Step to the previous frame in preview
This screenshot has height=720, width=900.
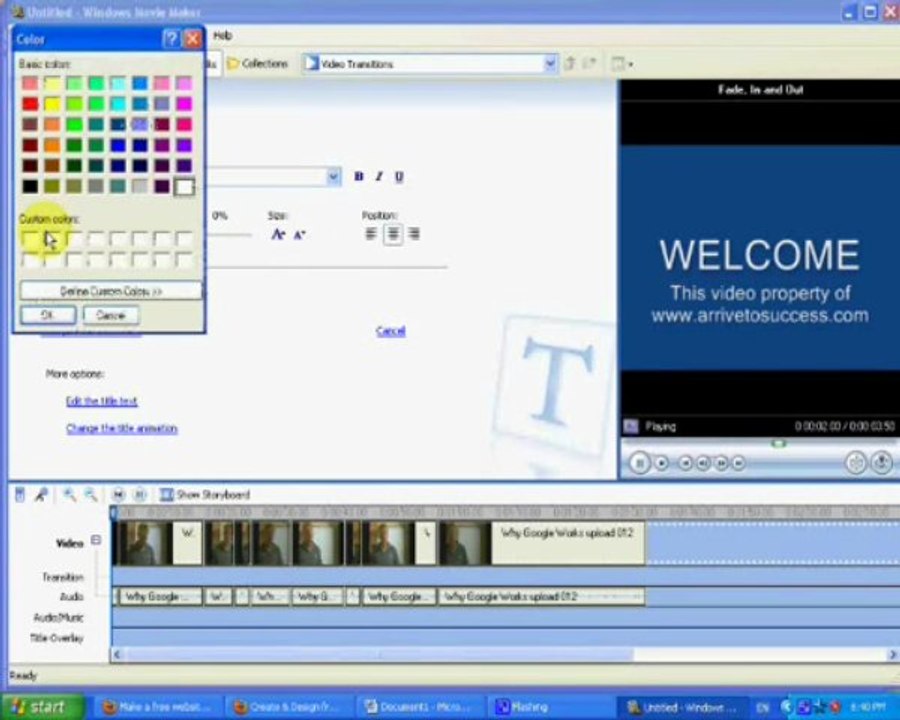coord(703,463)
